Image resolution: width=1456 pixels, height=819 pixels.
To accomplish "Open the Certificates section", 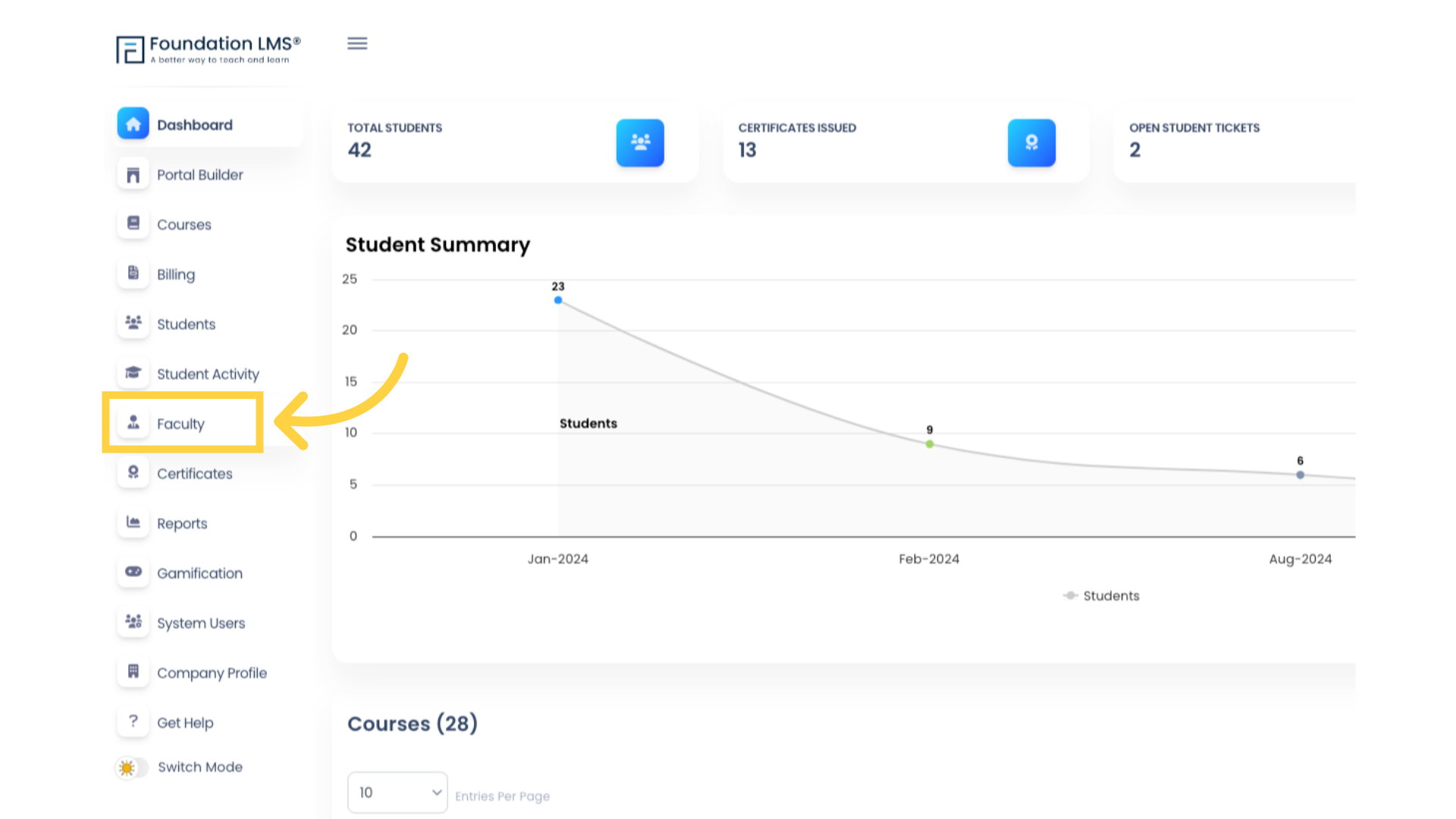I will [194, 473].
